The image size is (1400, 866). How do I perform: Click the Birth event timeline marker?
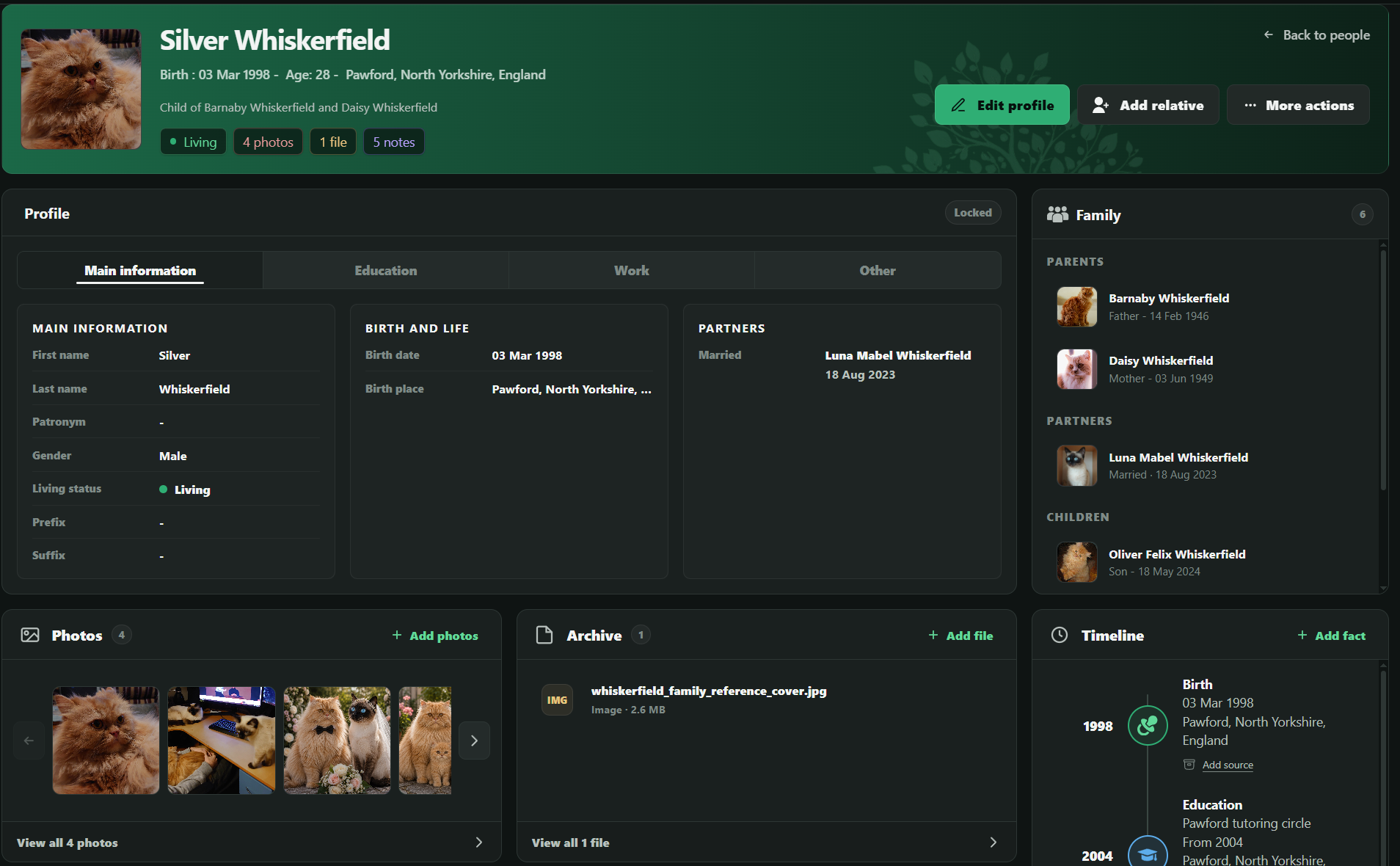1148,726
